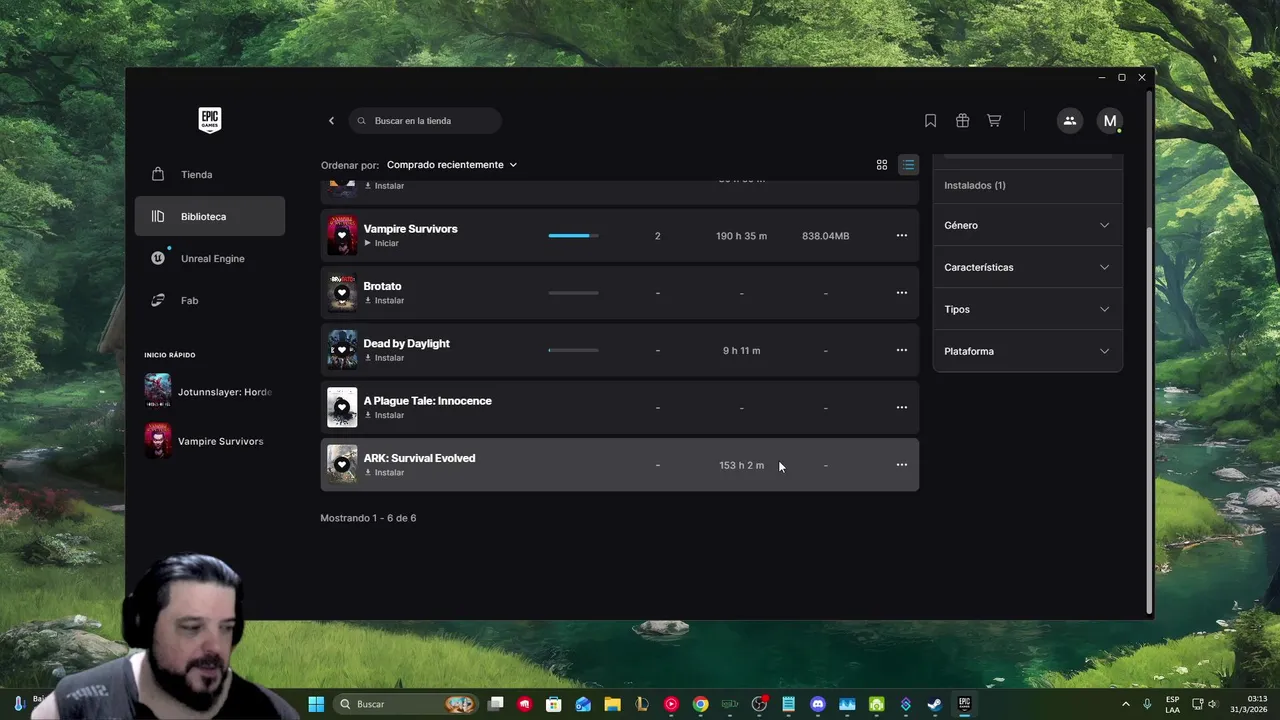The width and height of the screenshot is (1280, 720).
Task: Open Steam from the taskbar
Action: [934, 704]
